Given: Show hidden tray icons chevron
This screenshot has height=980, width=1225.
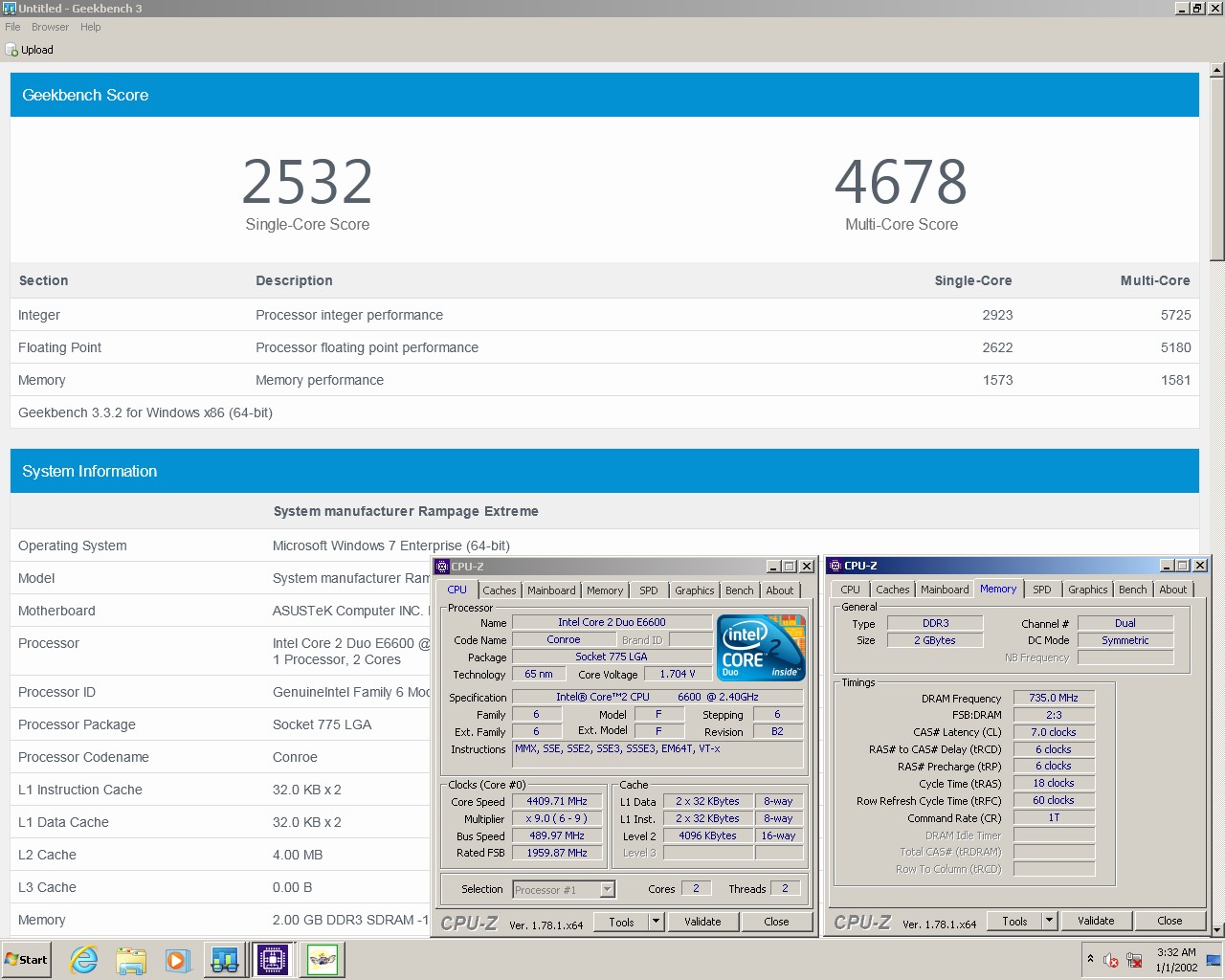Looking at the screenshot, I should (1090, 959).
